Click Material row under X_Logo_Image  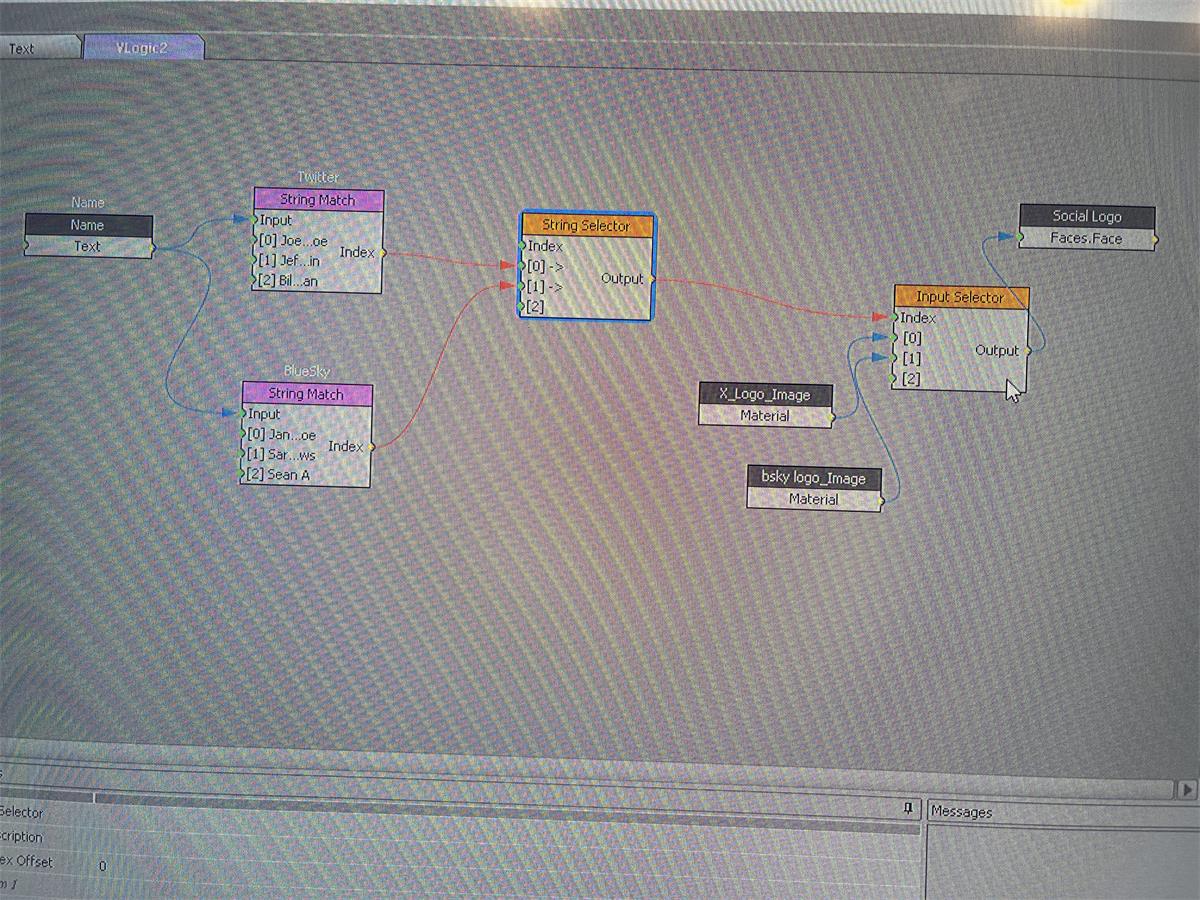click(765, 416)
